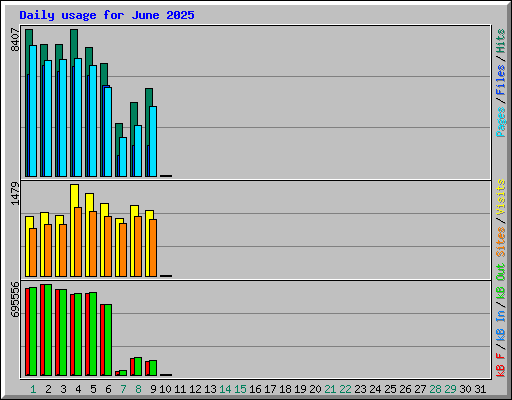
Task: Click day 3 on the date axis
Action: click(63, 389)
